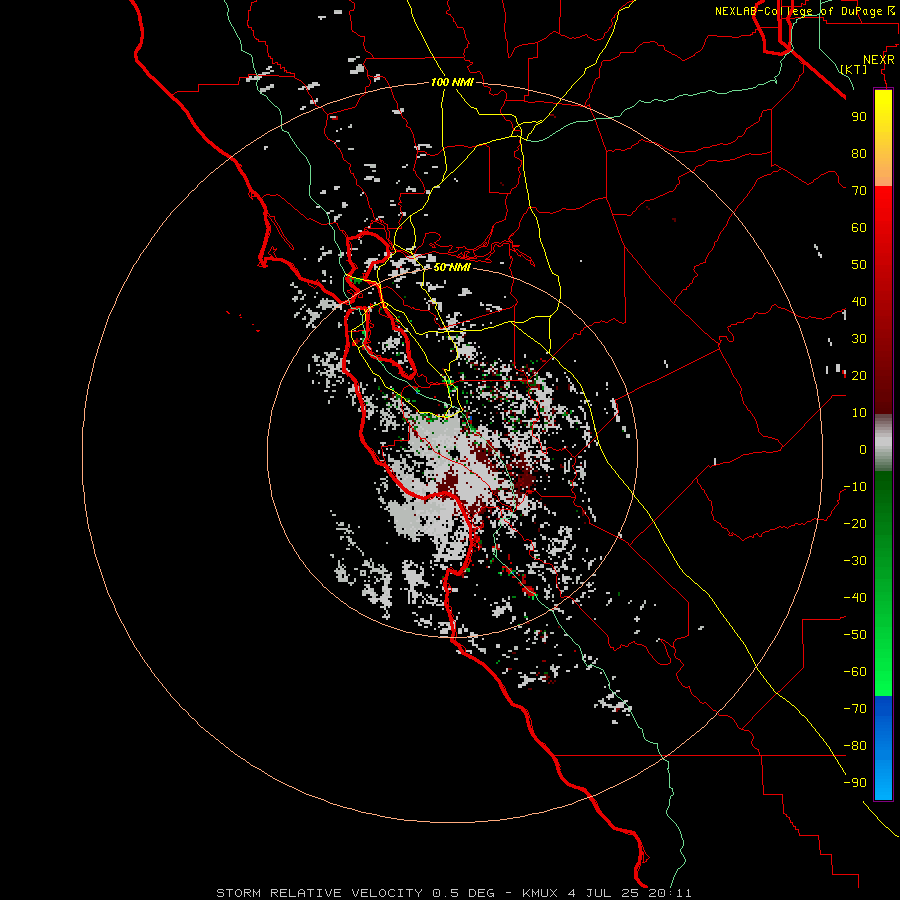The width and height of the screenshot is (900, 900).
Task: Click the 20 value on velocity scale
Action: click(859, 376)
